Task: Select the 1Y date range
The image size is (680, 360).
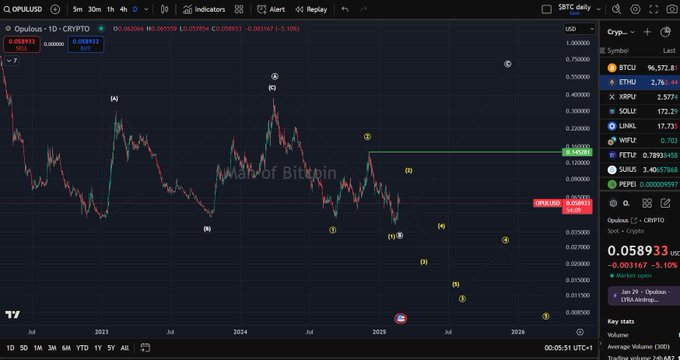Action: (x=98, y=348)
